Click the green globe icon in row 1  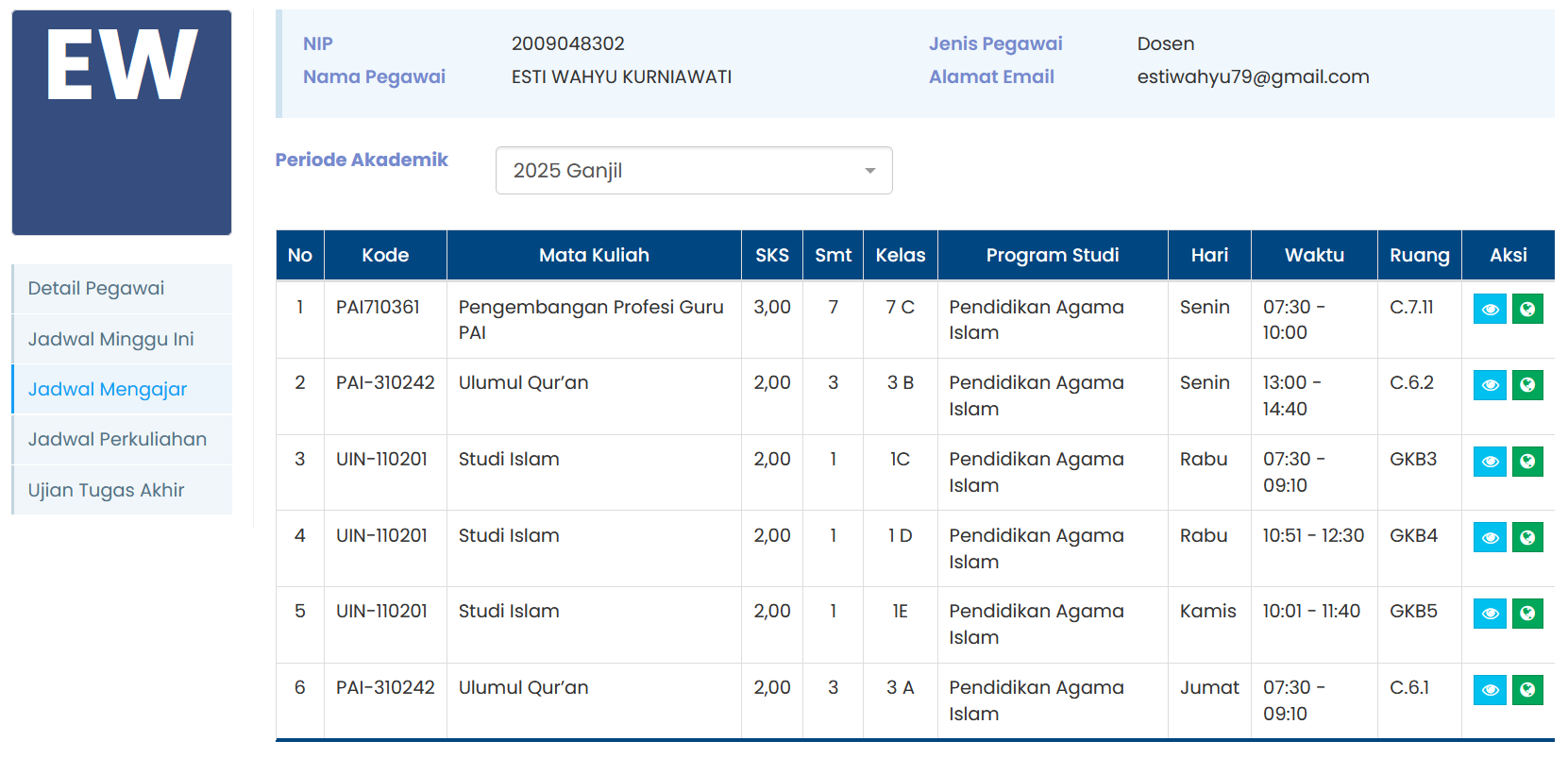(x=1527, y=310)
